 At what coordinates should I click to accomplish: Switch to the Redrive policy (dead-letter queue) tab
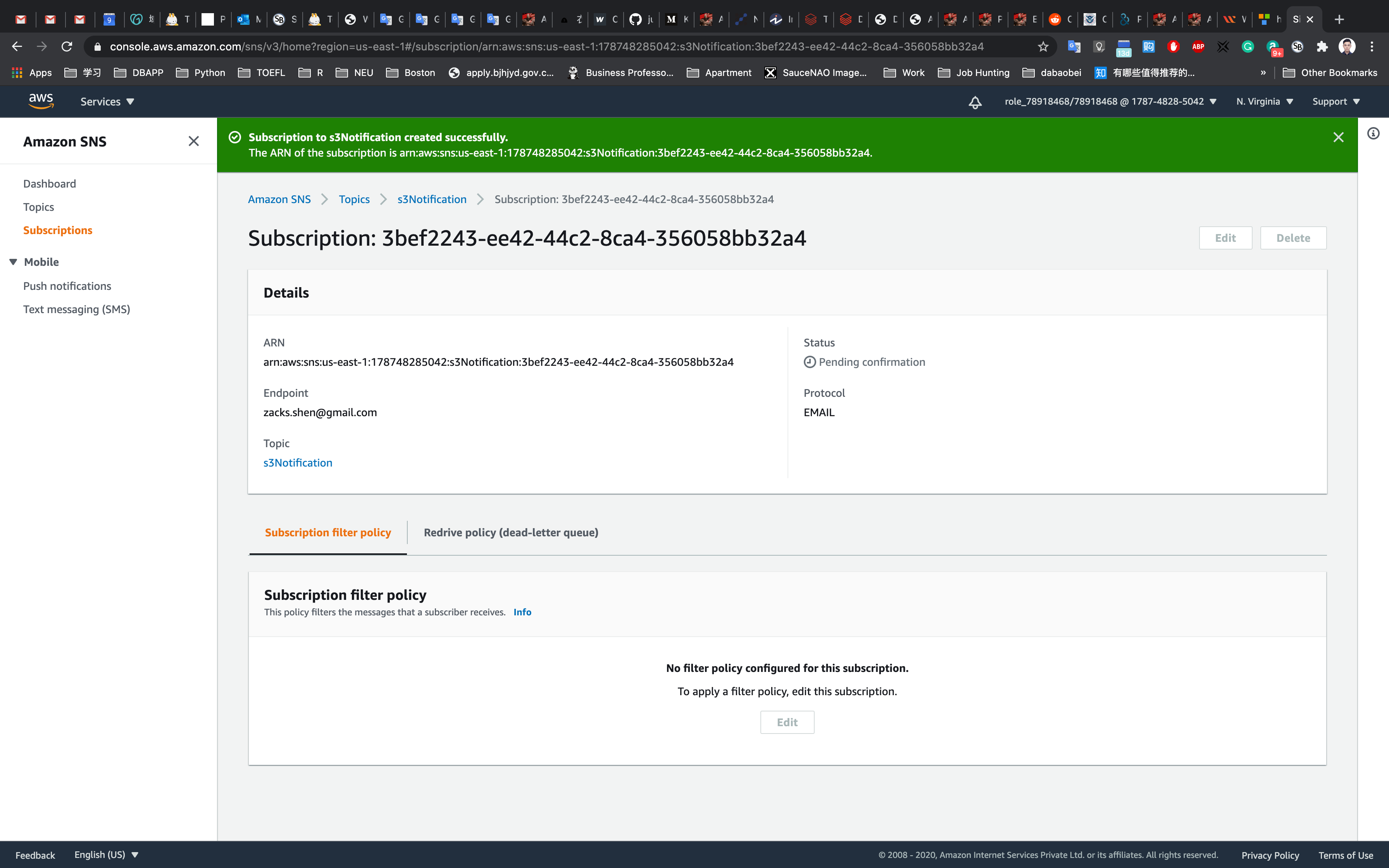click(511, 532)
